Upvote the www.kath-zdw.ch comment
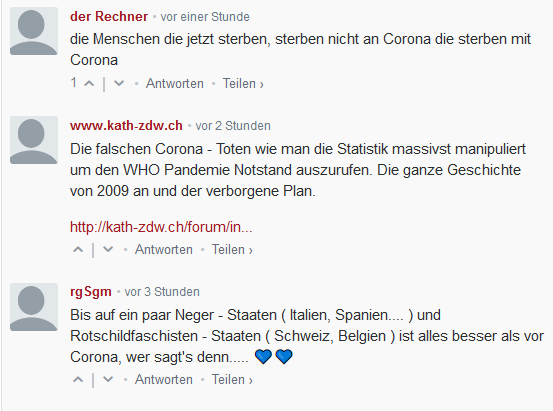This screenshot has width=553, height=411. click(x=78, y=250)
